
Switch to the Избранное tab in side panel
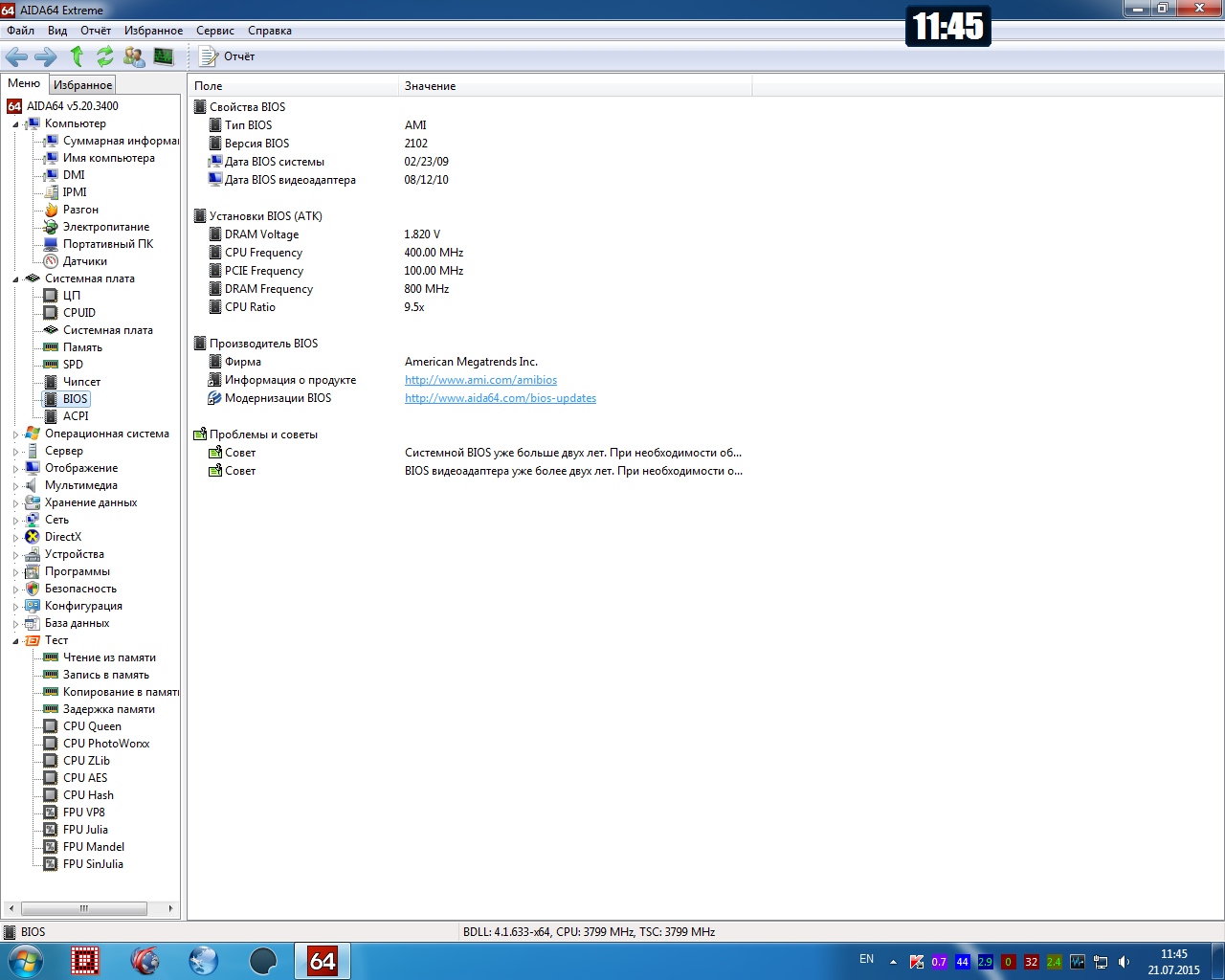[82, 85]
